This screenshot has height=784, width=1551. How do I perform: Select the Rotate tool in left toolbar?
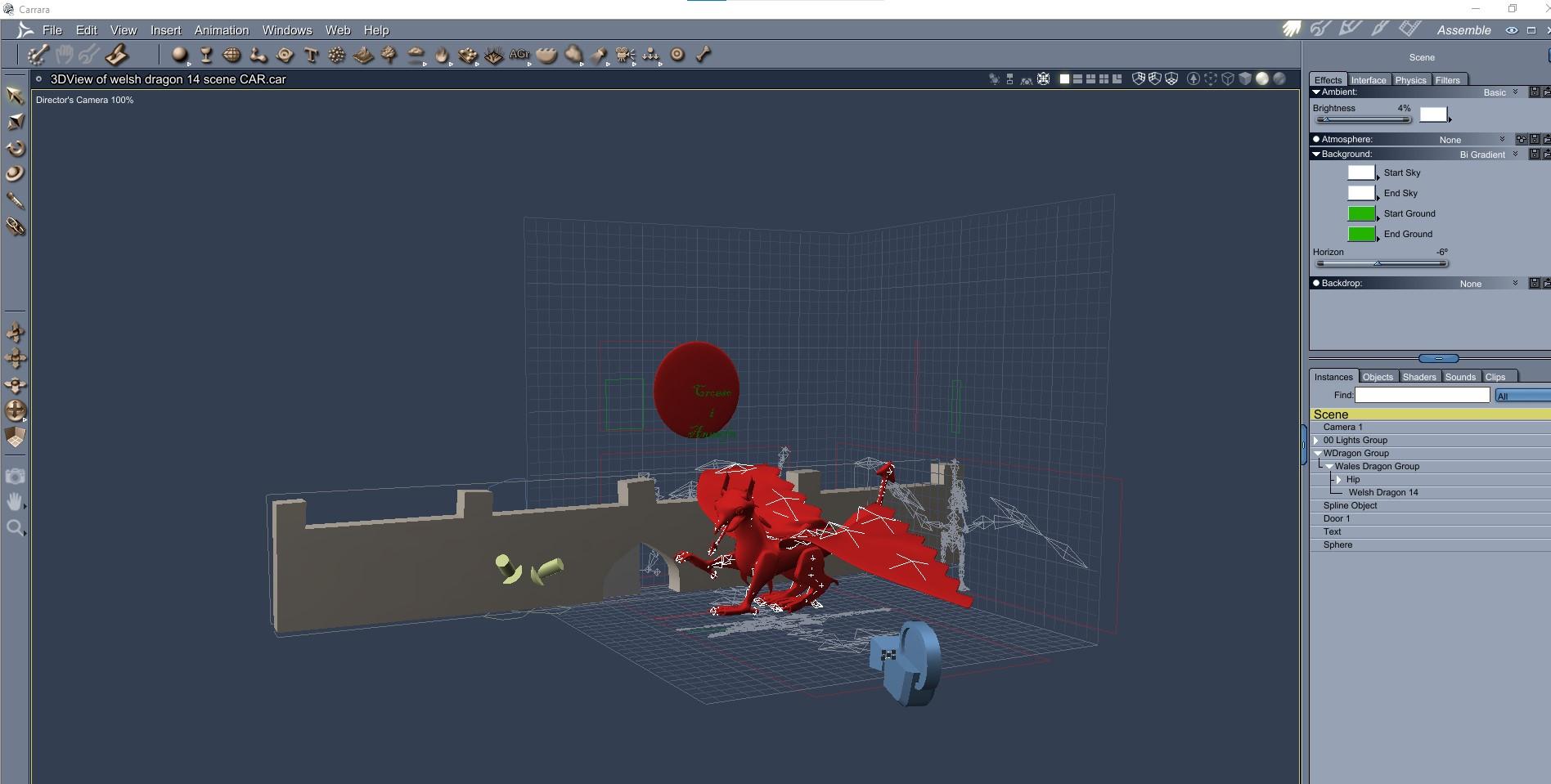[x=15, y=148]
